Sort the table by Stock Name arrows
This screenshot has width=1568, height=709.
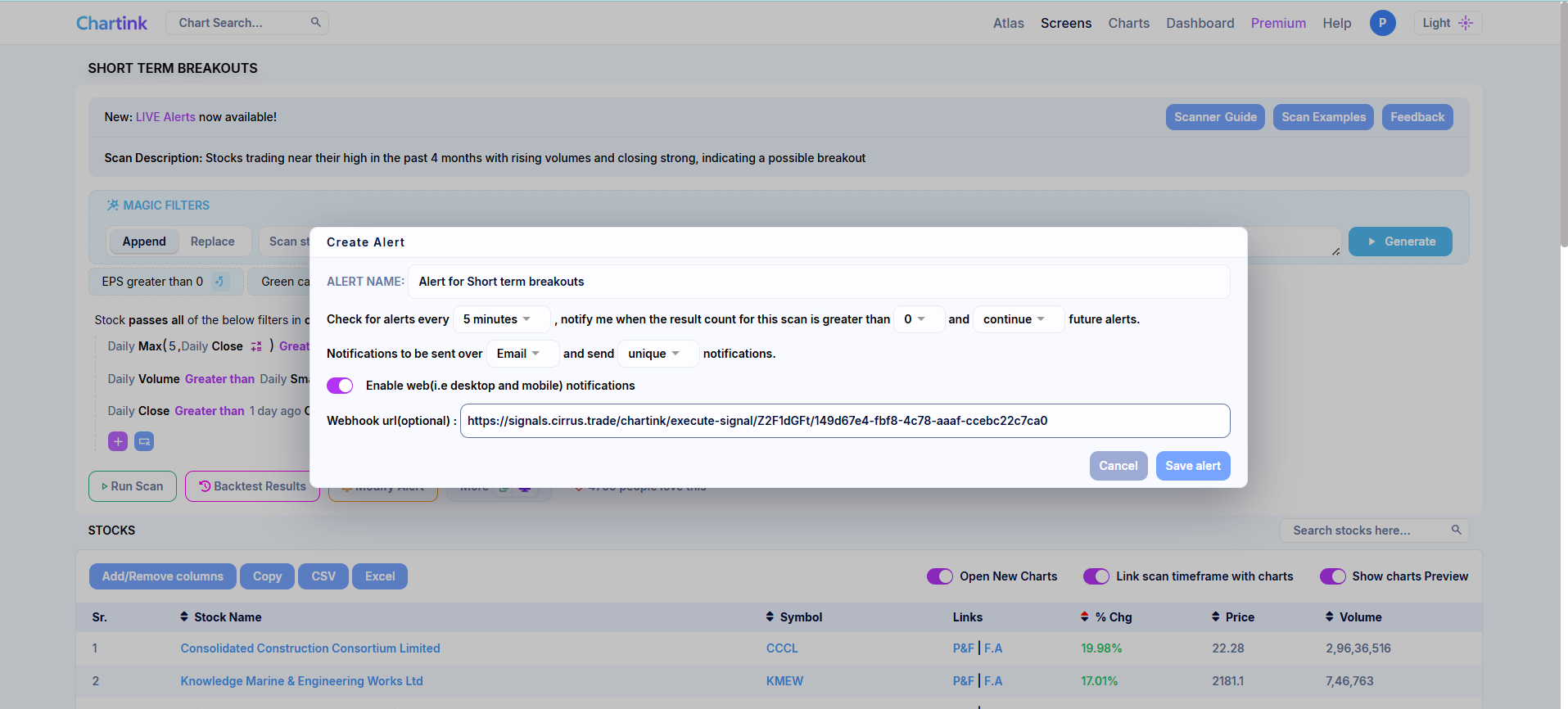point(184,616)
